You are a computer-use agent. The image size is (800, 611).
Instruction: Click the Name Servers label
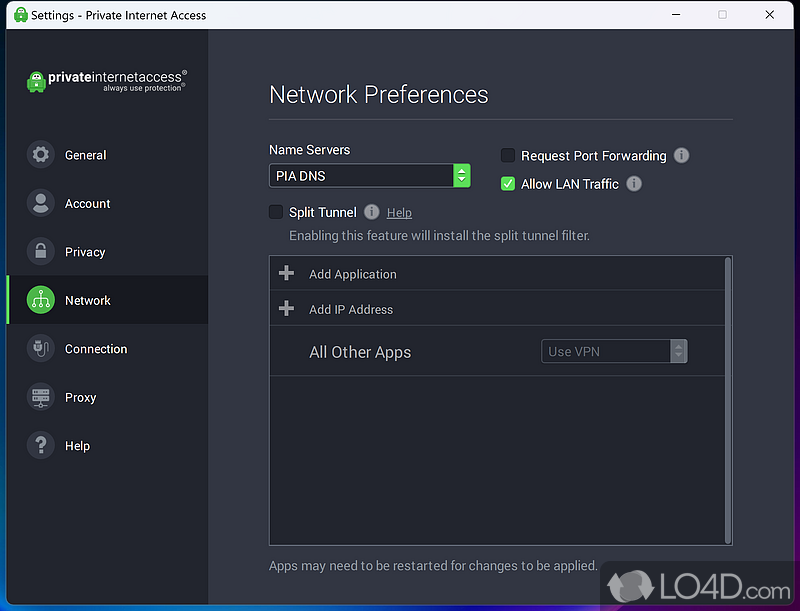pos(309,149)
